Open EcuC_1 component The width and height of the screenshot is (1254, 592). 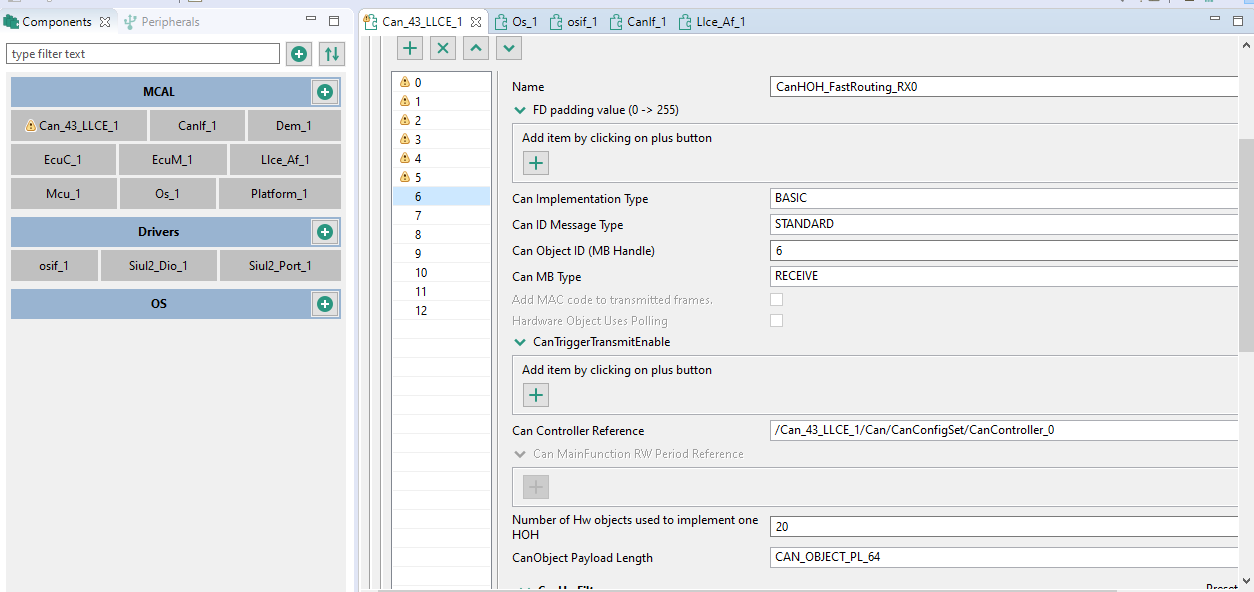tap(63, 159)
